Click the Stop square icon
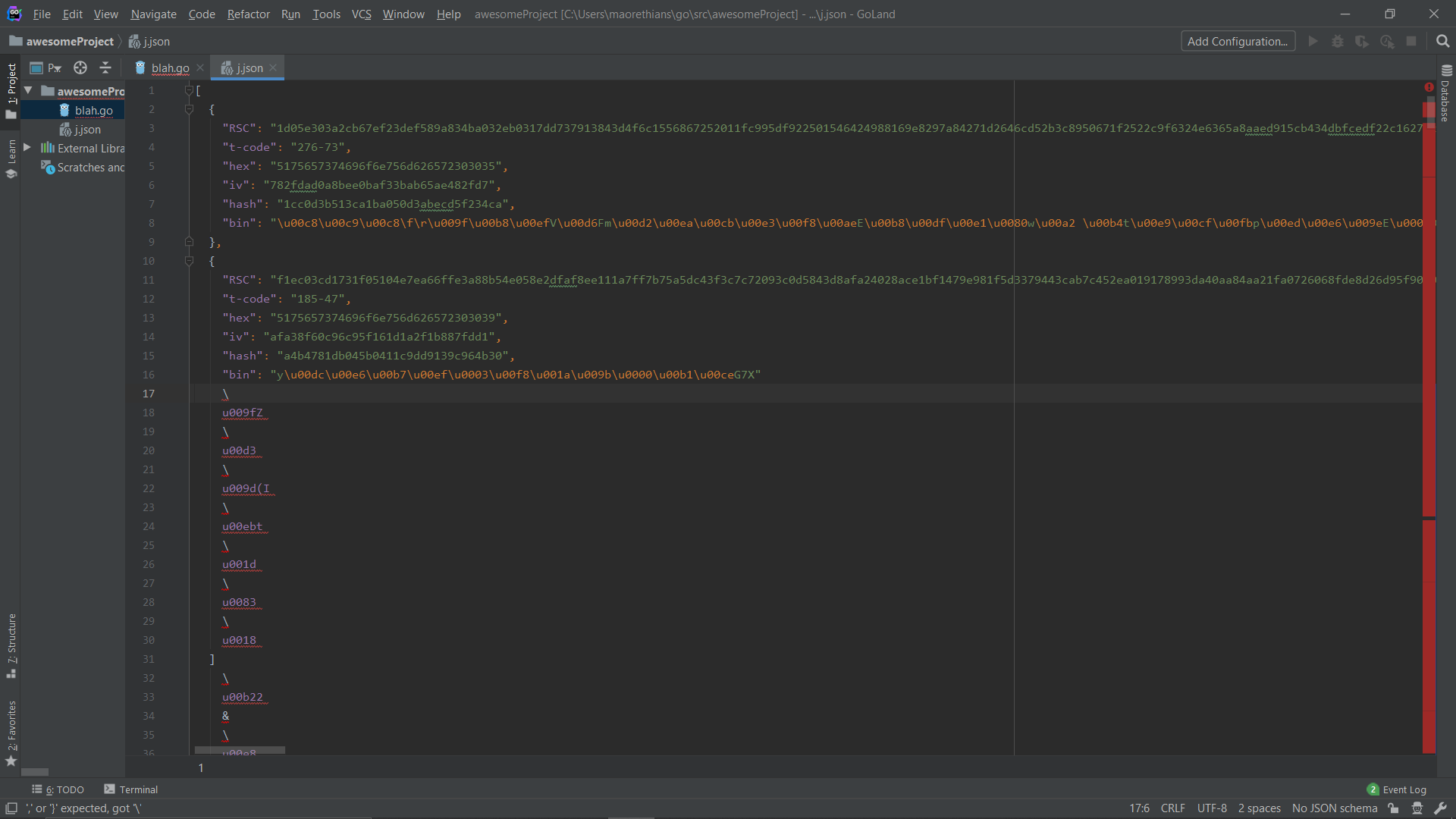Screen dimensions: 1456x819 pos(1411,42)
